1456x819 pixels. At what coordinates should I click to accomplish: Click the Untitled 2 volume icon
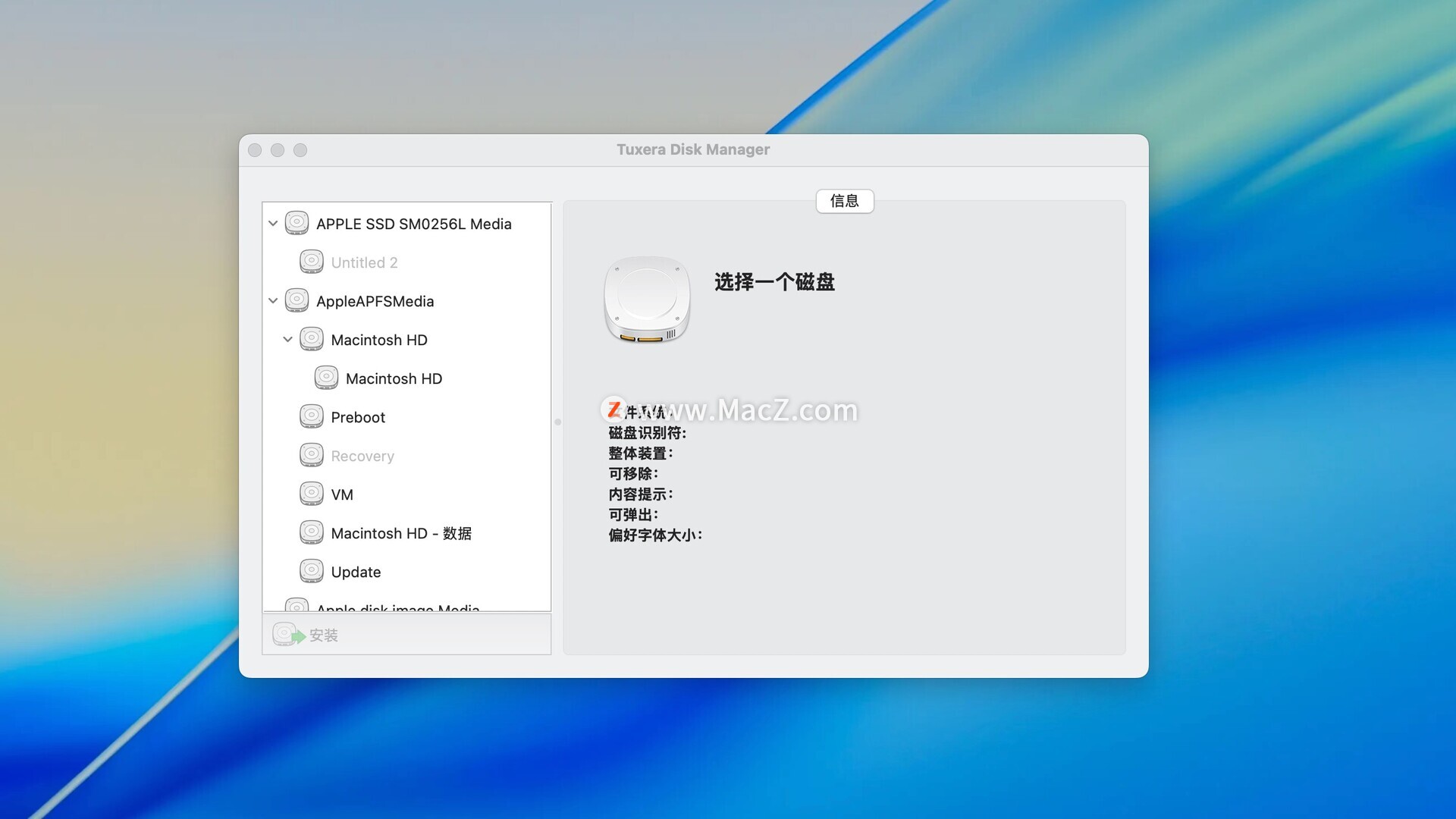(312, 262)
